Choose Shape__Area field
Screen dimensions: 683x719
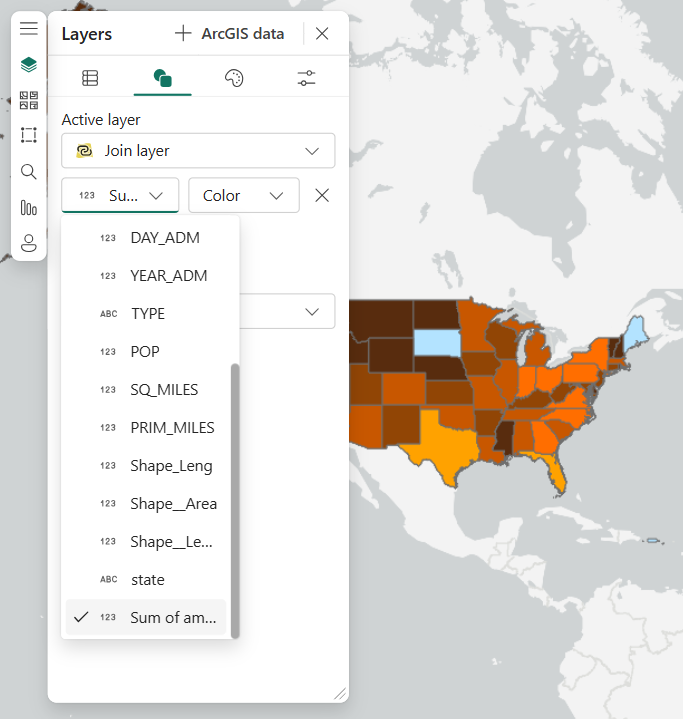click(146, 504)
